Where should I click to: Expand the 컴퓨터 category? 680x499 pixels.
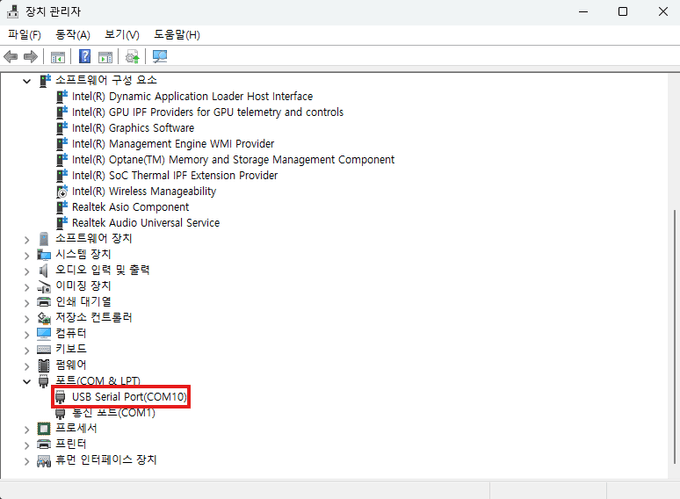27,335
